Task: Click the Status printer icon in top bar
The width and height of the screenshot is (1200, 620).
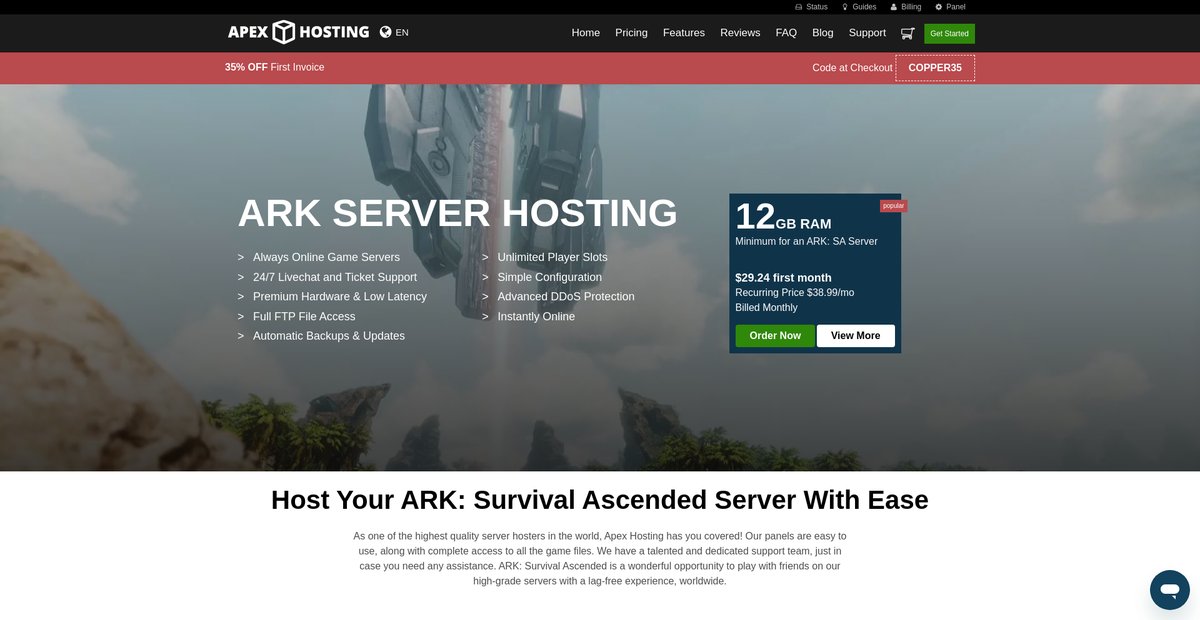Action: pos(799,7)
